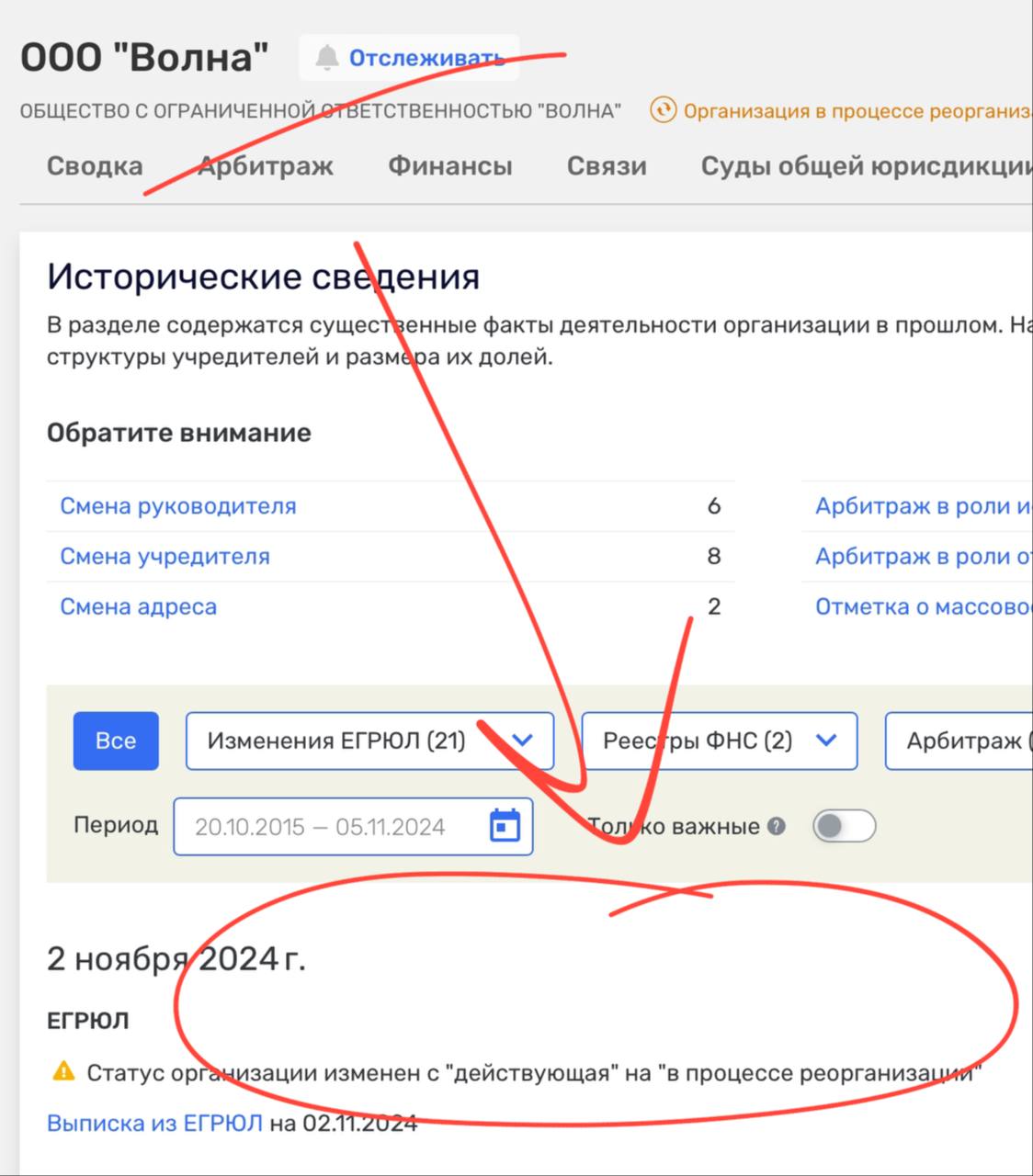The height and width of the screenshot is (1176, 1033).
Task: Click the yellow warning icon near status change
Action: coord(63,1071)
